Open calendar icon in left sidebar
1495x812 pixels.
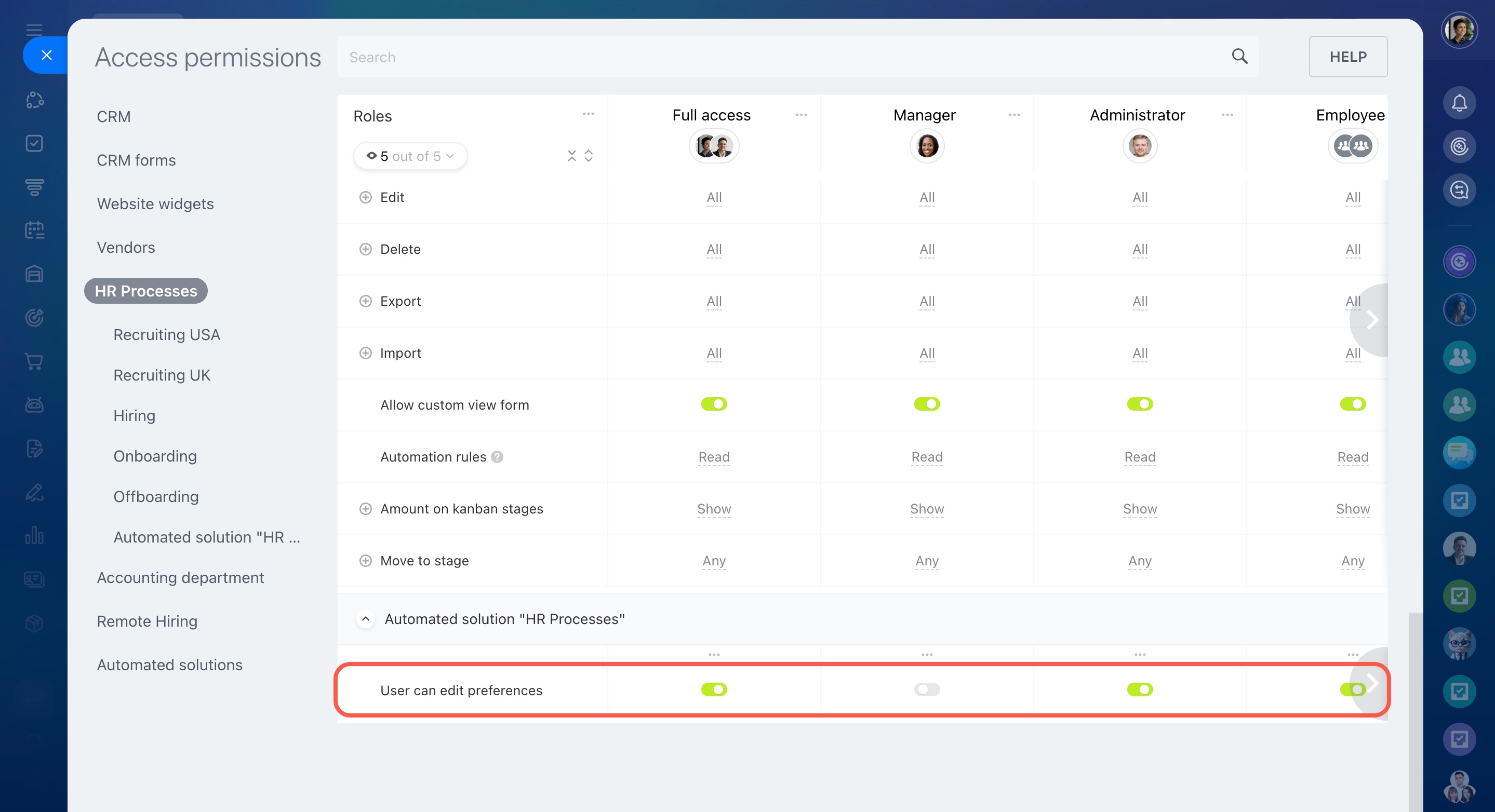(34, 231)
